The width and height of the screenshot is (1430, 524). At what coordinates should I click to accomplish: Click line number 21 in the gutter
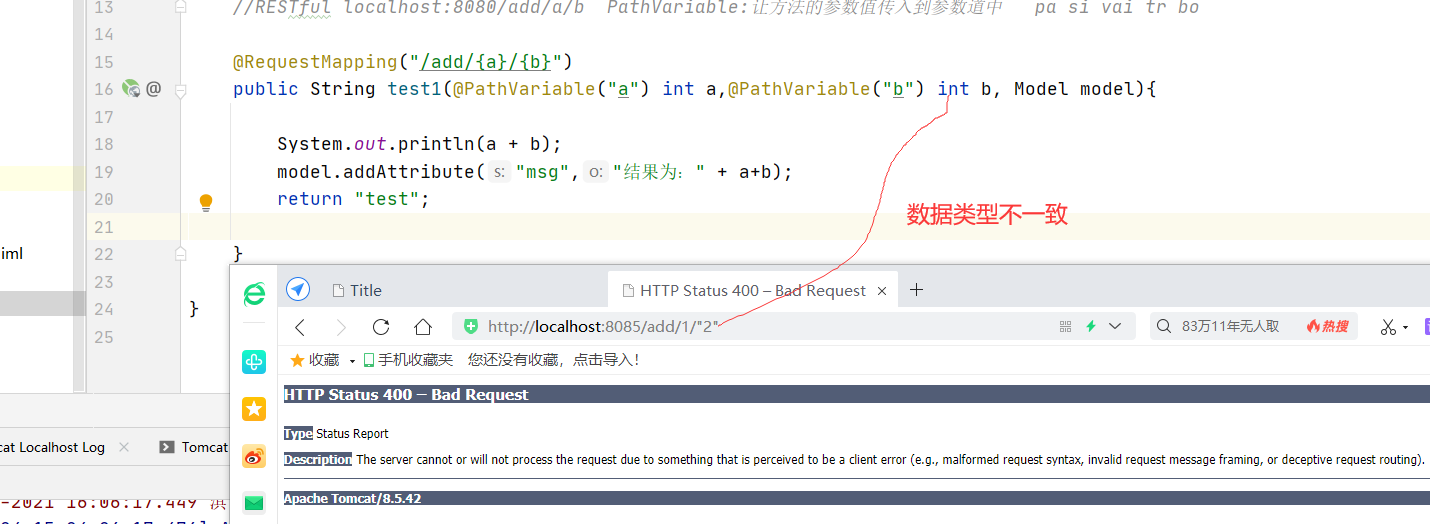point(104,227)
